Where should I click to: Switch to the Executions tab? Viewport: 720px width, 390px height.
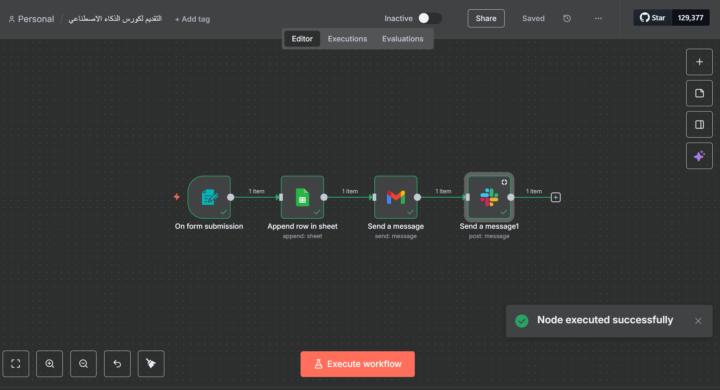point(347,39)
